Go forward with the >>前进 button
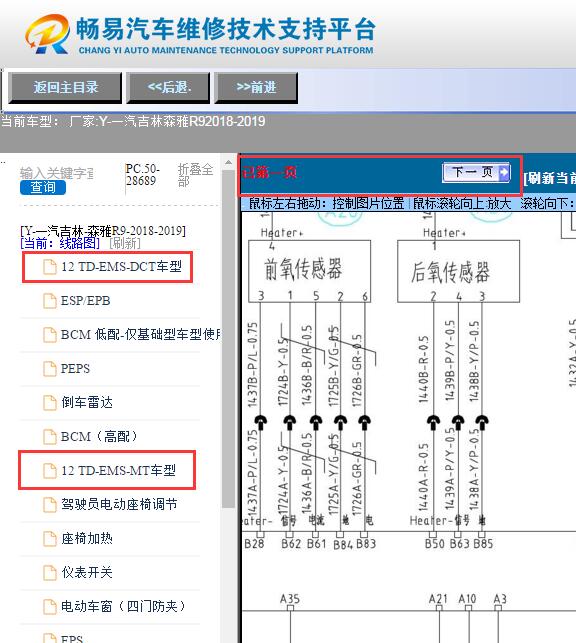 click(256, 87)
